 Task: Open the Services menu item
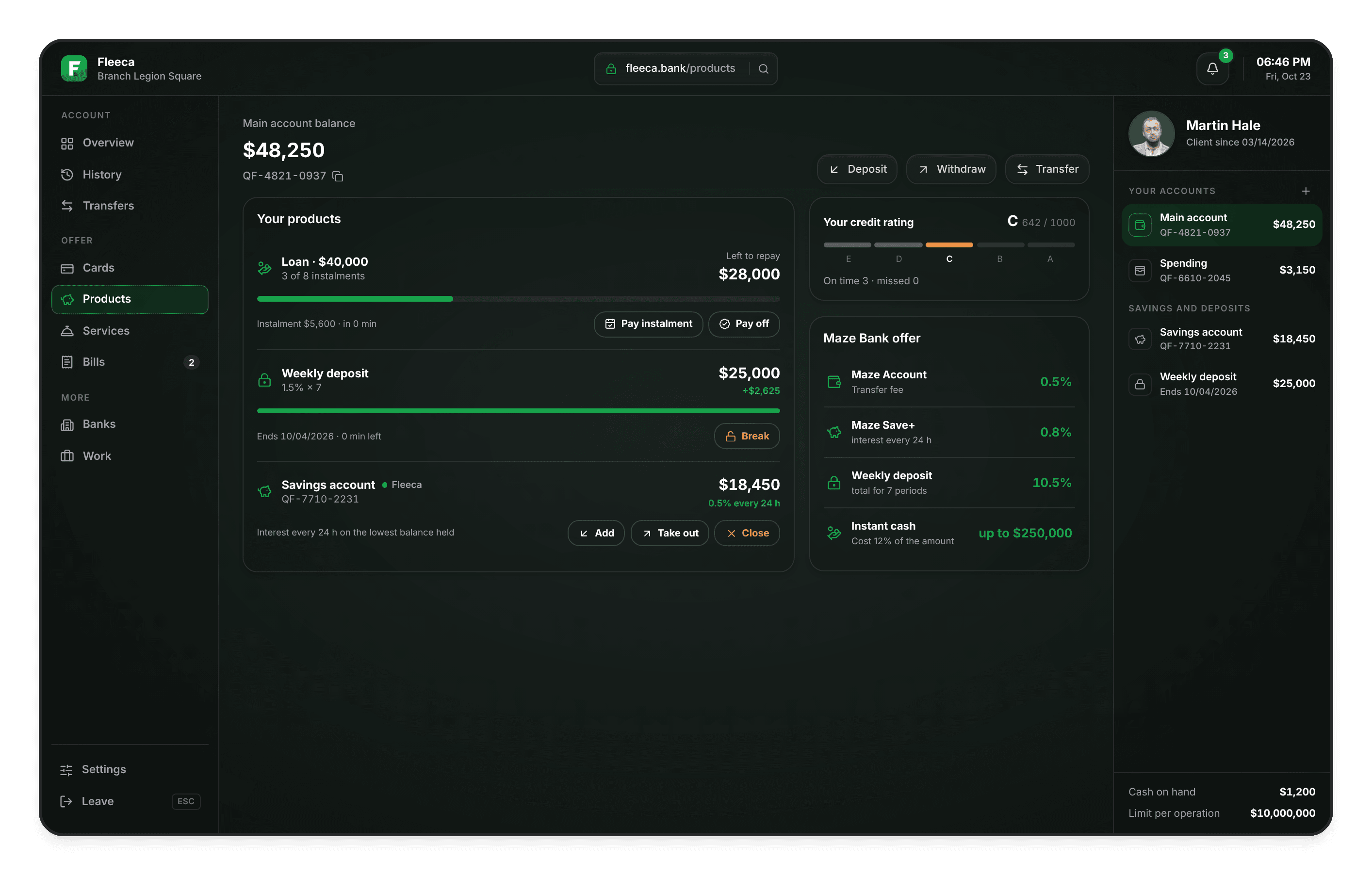(x=130, y=331)
